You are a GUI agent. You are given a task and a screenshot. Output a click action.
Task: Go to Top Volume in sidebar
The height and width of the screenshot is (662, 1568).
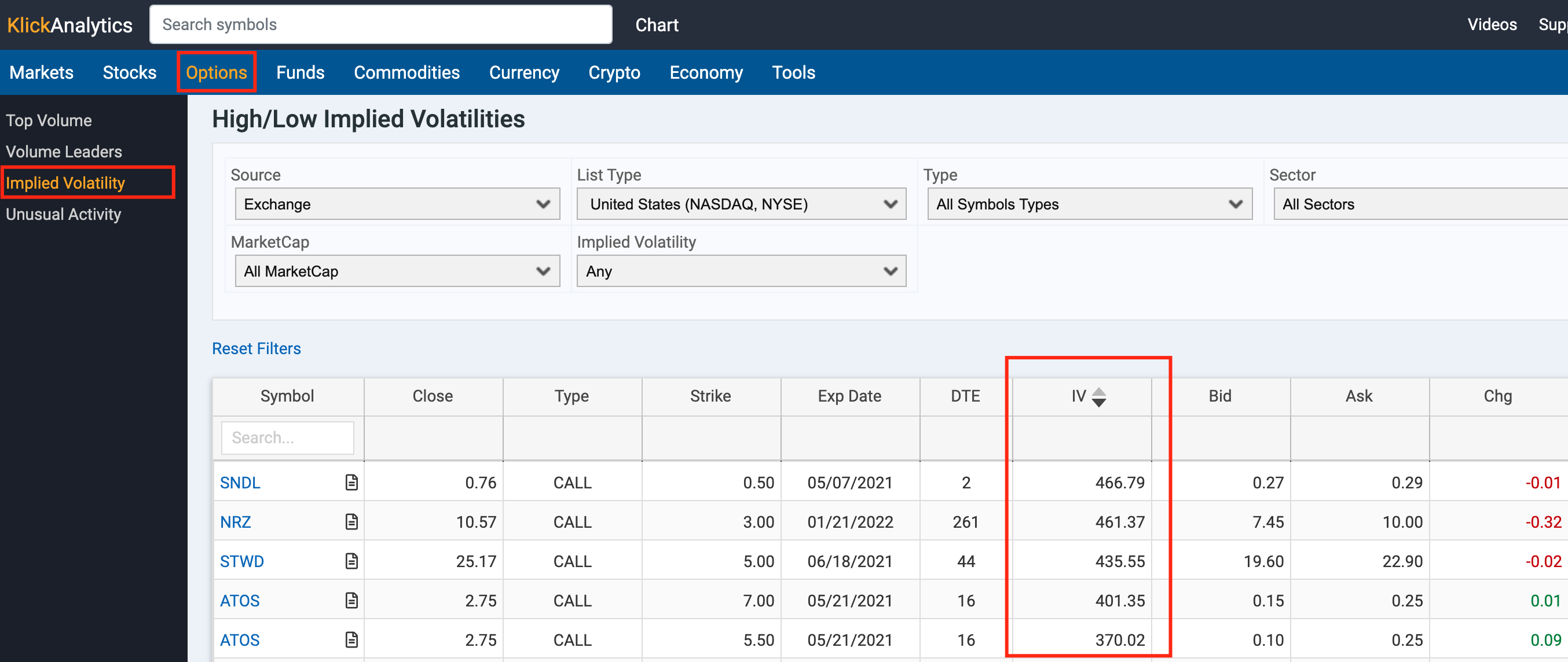click(49, 120)
